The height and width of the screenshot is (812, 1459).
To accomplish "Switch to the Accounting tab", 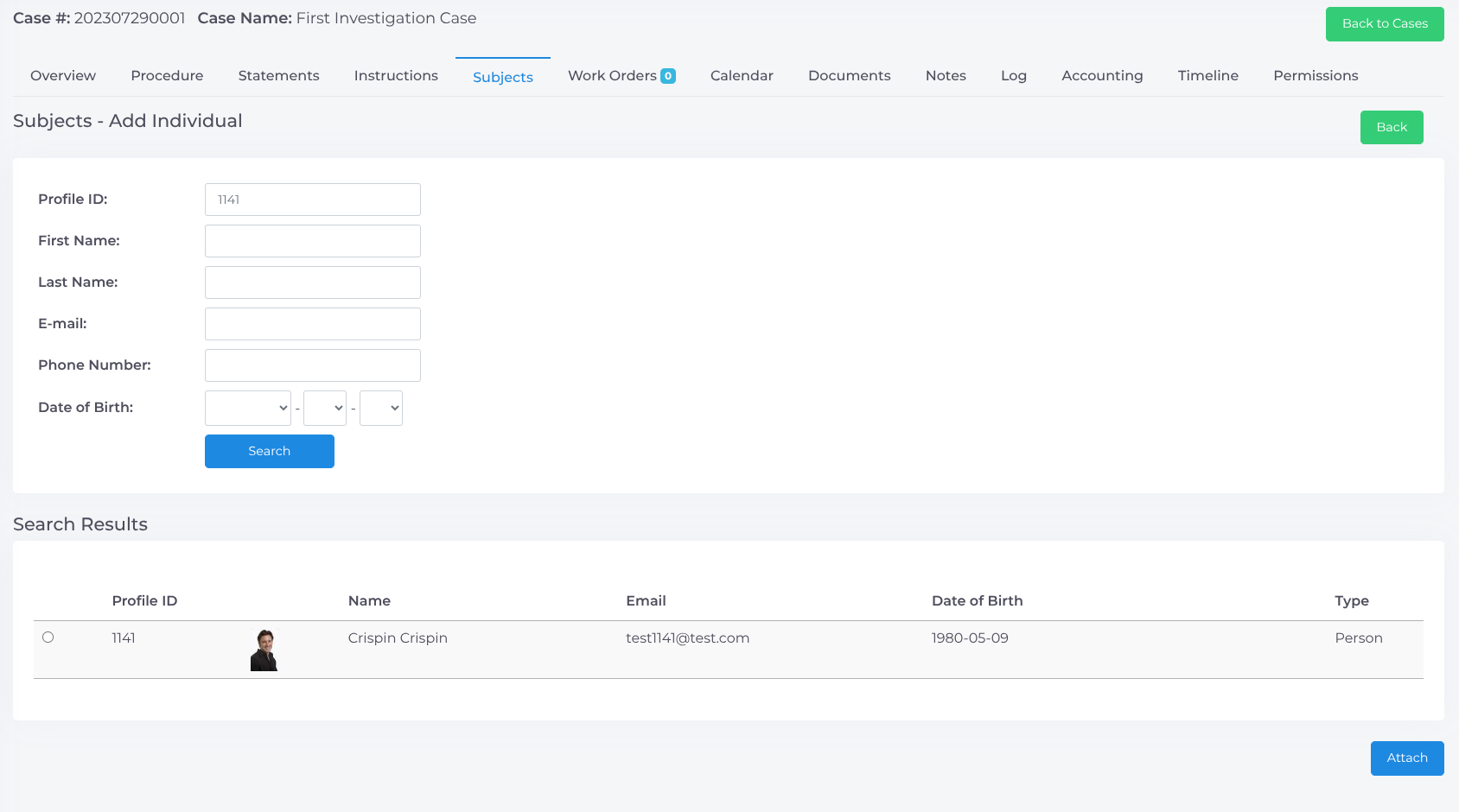I will tap(1102, 76).
